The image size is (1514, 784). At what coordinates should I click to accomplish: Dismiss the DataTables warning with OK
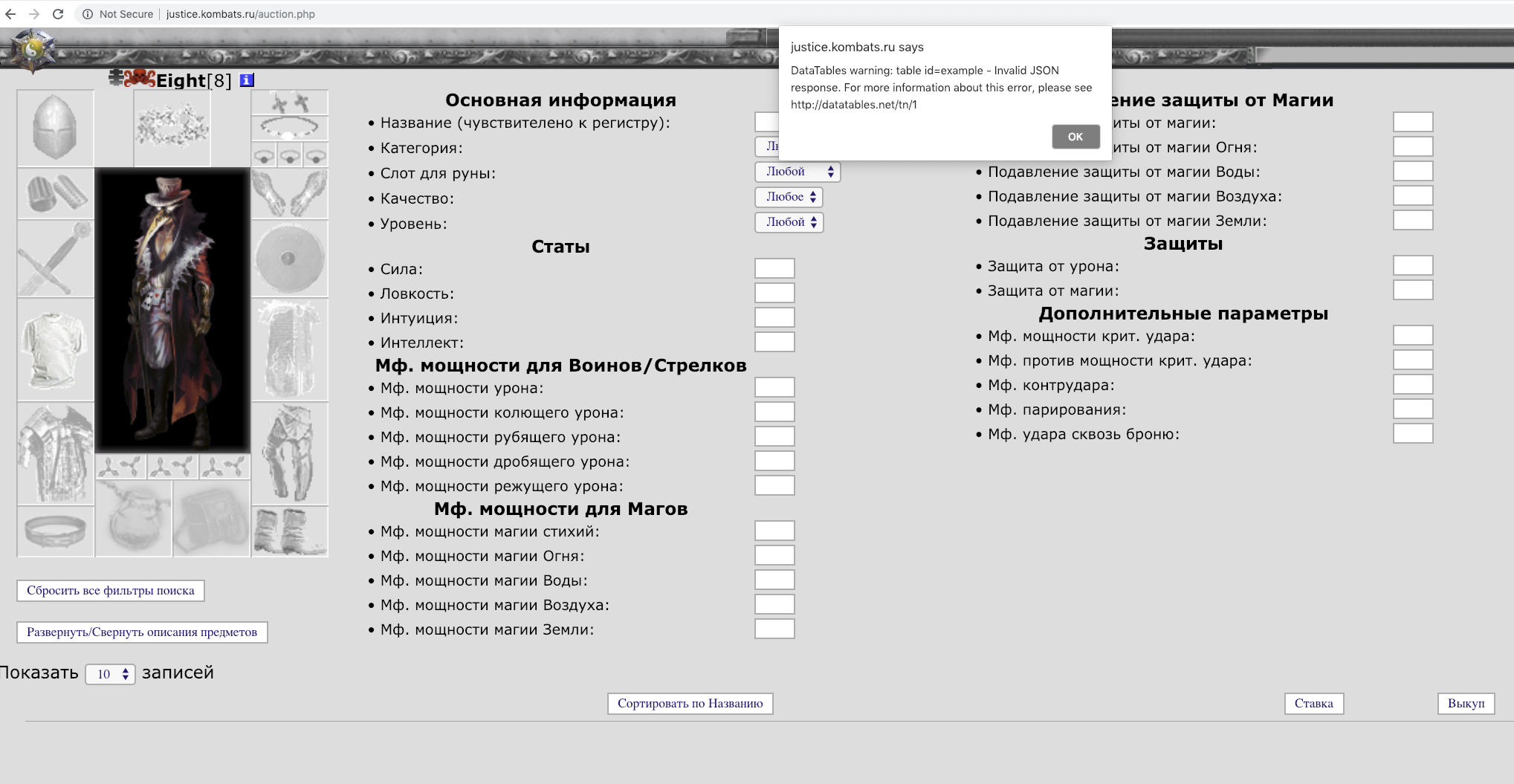[1075, 137]
